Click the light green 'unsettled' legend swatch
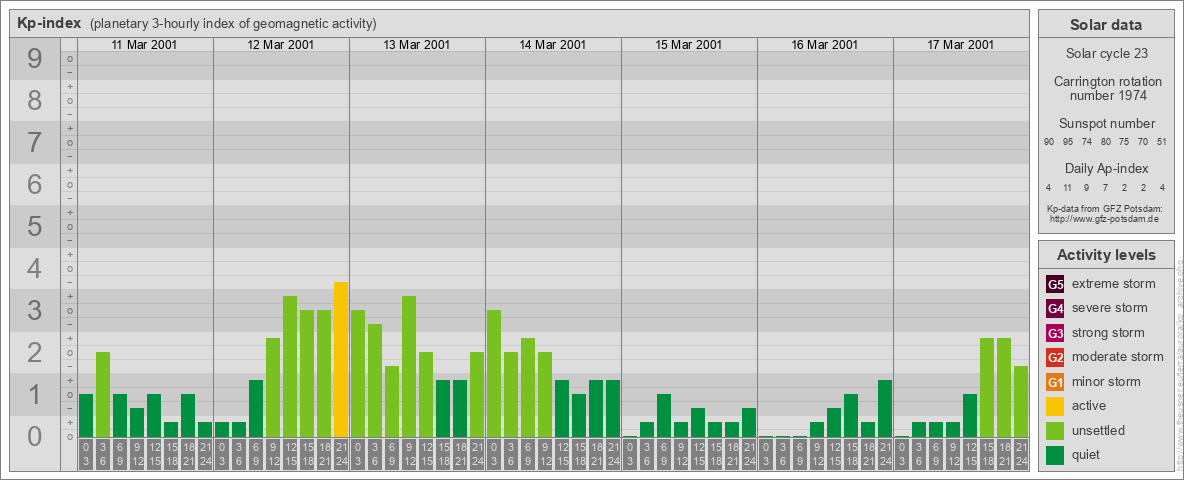The height and width of the screenshot is (480, 1184). click(x=1055, y=431)
